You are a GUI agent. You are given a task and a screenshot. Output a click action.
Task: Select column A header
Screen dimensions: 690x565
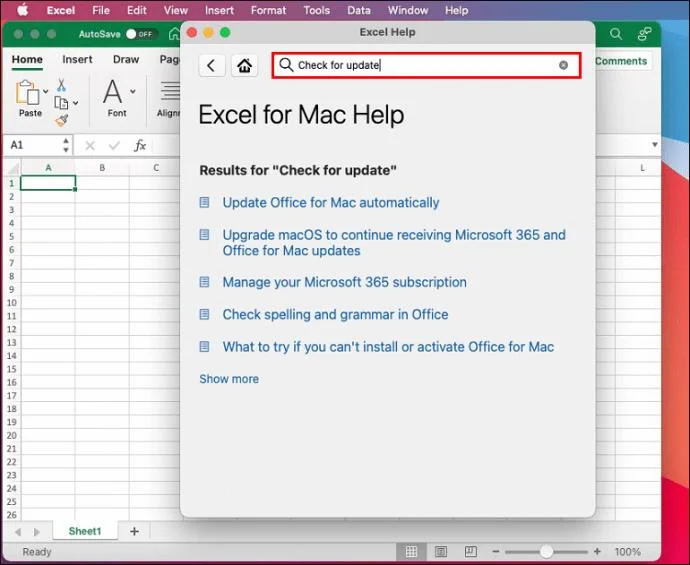(x=48, y=168)
